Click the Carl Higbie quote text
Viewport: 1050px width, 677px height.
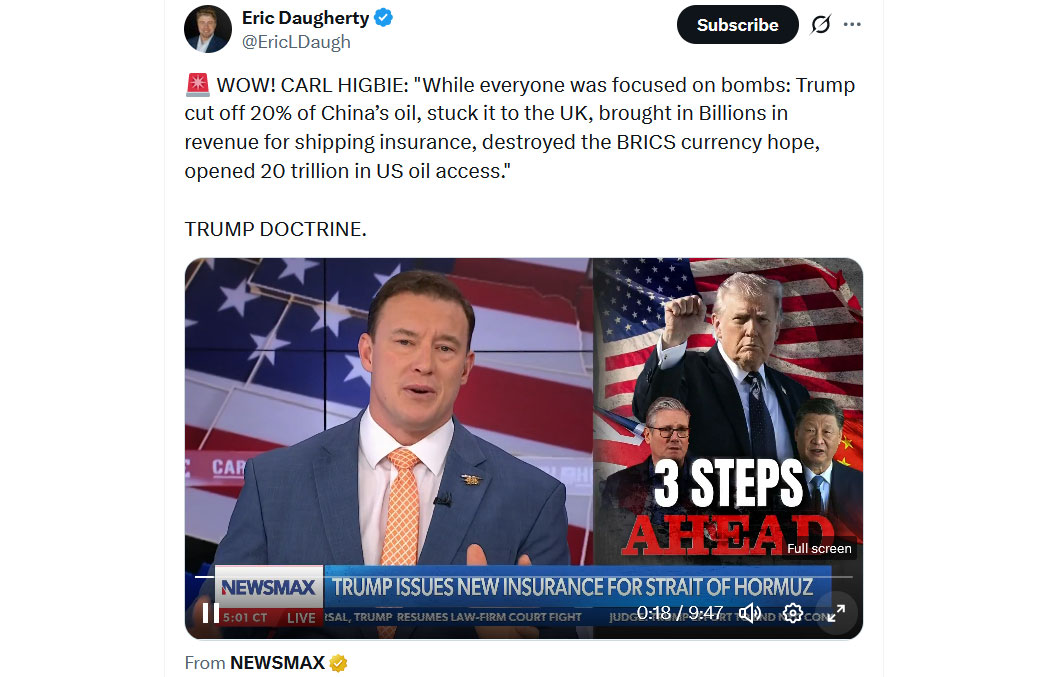[520, 128]
